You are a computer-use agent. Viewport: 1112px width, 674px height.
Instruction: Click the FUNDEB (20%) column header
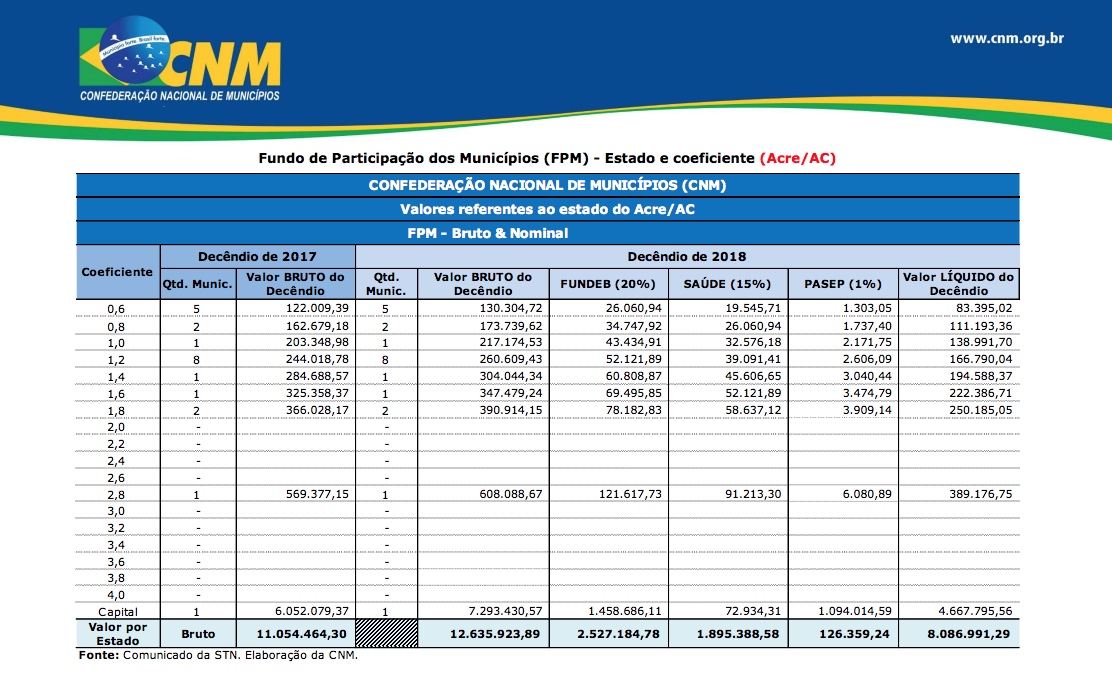pyautogui.click(x=608, y=284)
